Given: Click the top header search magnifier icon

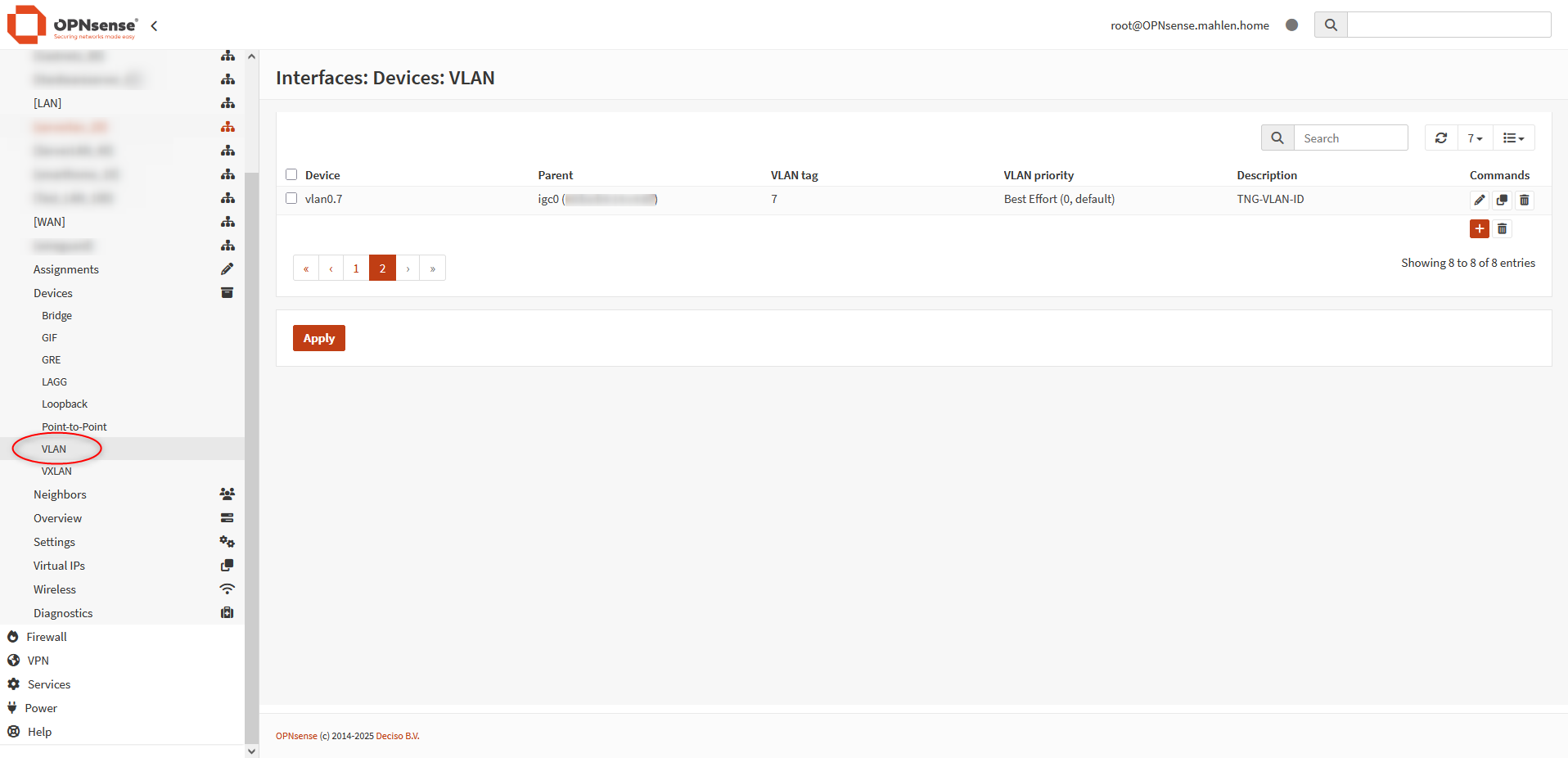Looking at the screenshot, I should coord(1331,25).
